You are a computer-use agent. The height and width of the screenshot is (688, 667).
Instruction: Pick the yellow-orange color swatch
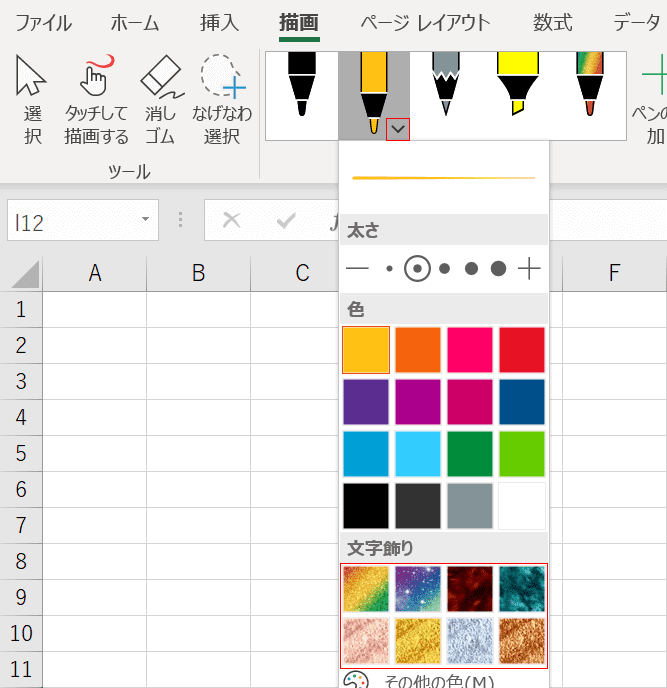(366, 350)
